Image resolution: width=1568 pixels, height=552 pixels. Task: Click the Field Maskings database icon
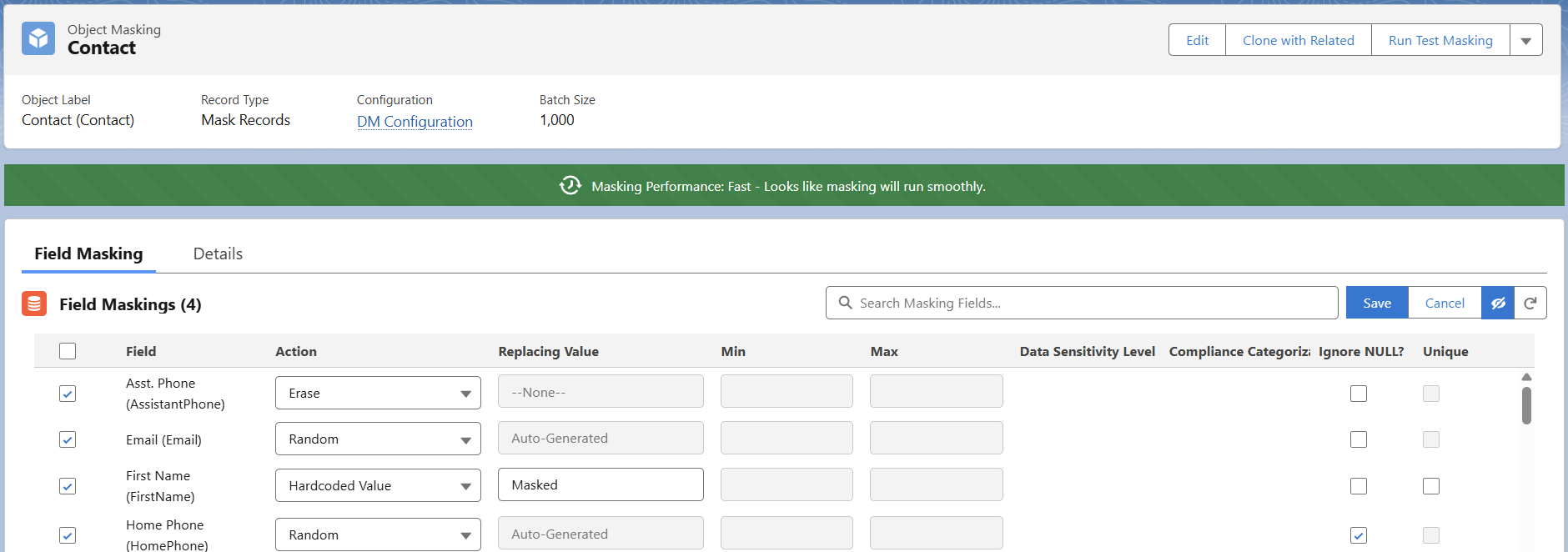tap(34, 304)
